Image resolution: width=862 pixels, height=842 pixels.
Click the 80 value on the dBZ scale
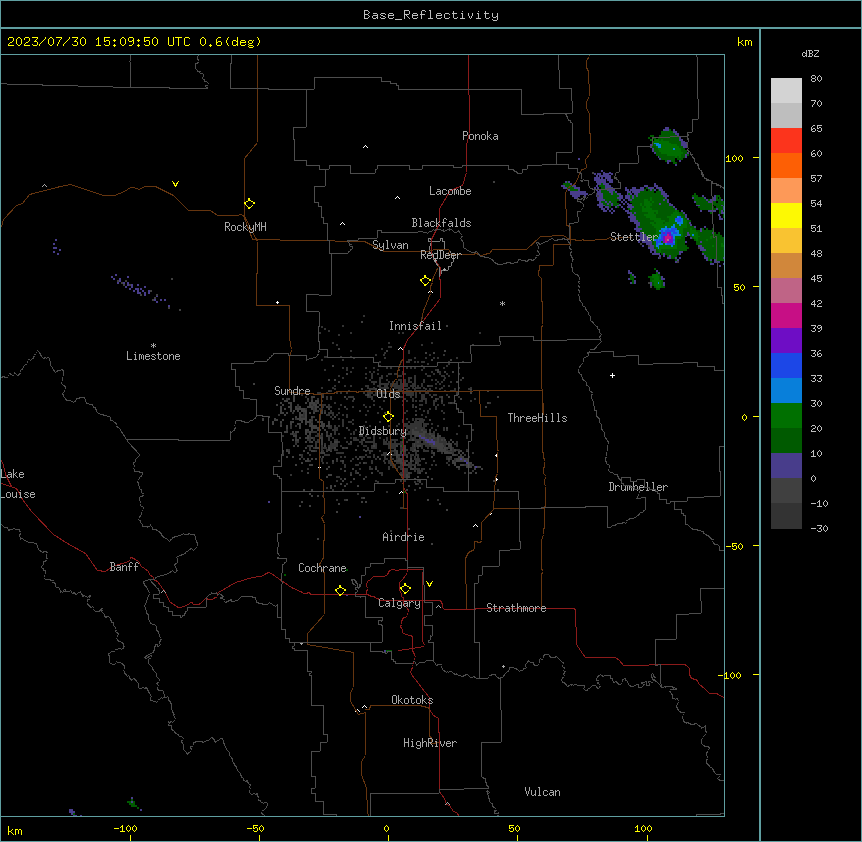pos(816,79)
